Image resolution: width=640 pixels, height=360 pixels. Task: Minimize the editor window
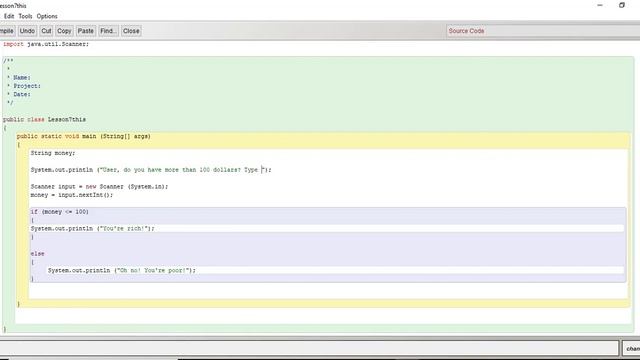(600, 5)
